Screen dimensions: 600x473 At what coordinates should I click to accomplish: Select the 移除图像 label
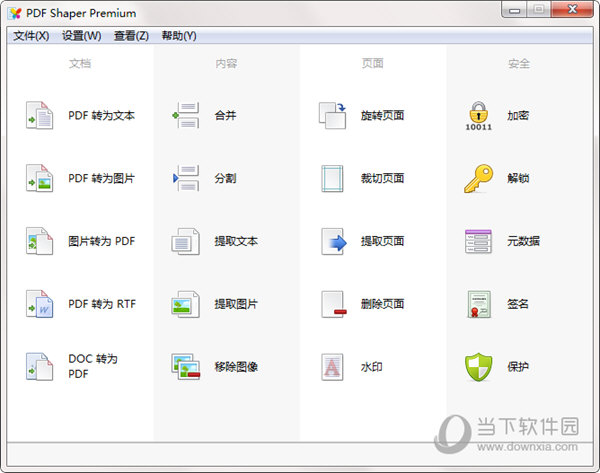[236, 367]
